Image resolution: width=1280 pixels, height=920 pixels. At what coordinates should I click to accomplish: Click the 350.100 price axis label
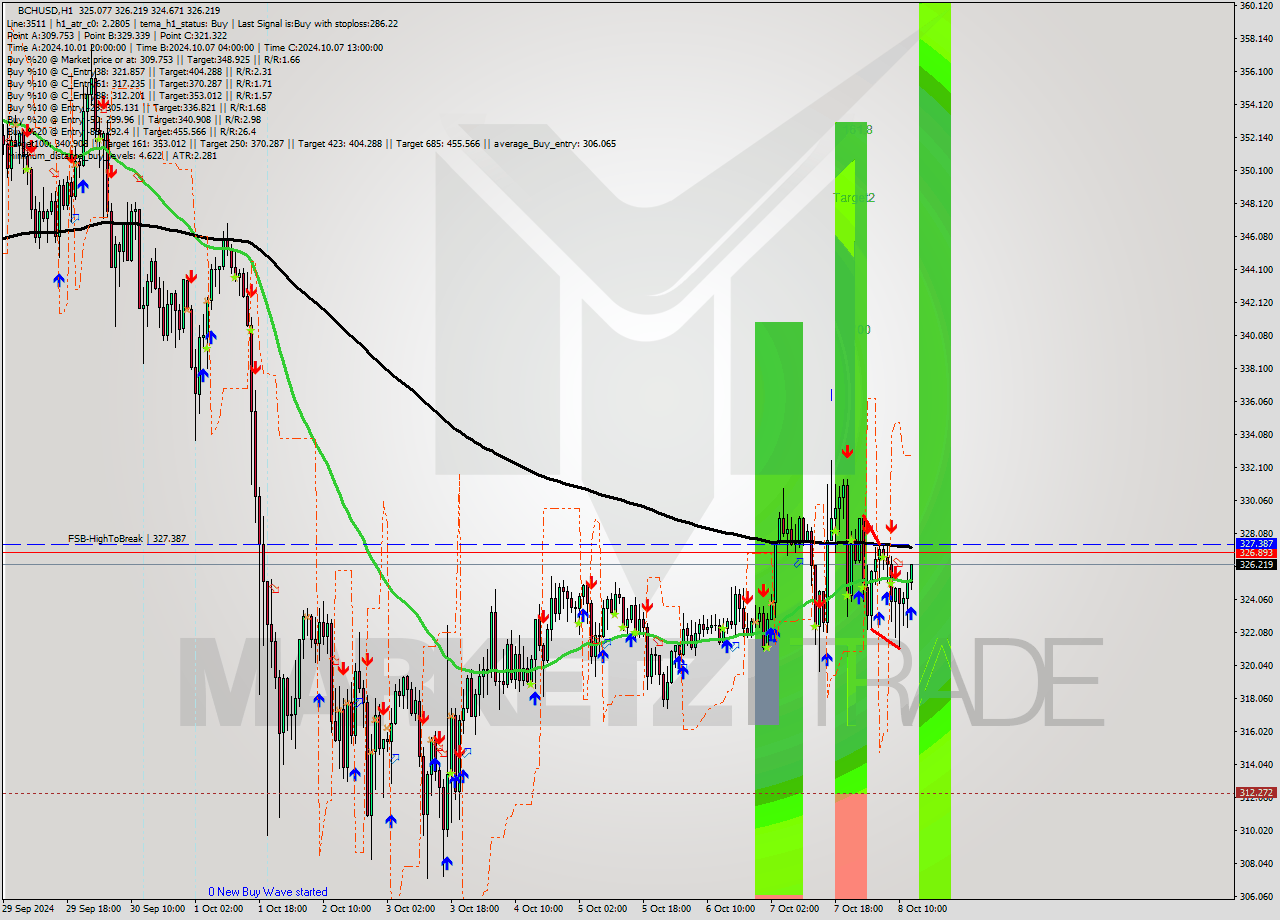tap(1256, 171)
